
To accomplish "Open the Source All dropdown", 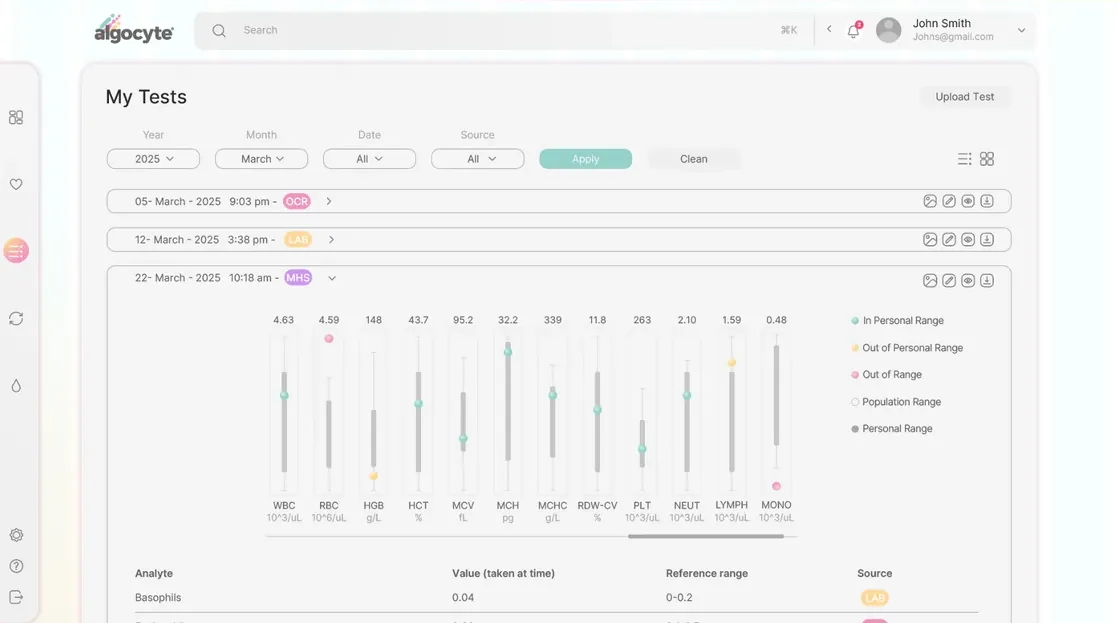I will tap(478, 159).
